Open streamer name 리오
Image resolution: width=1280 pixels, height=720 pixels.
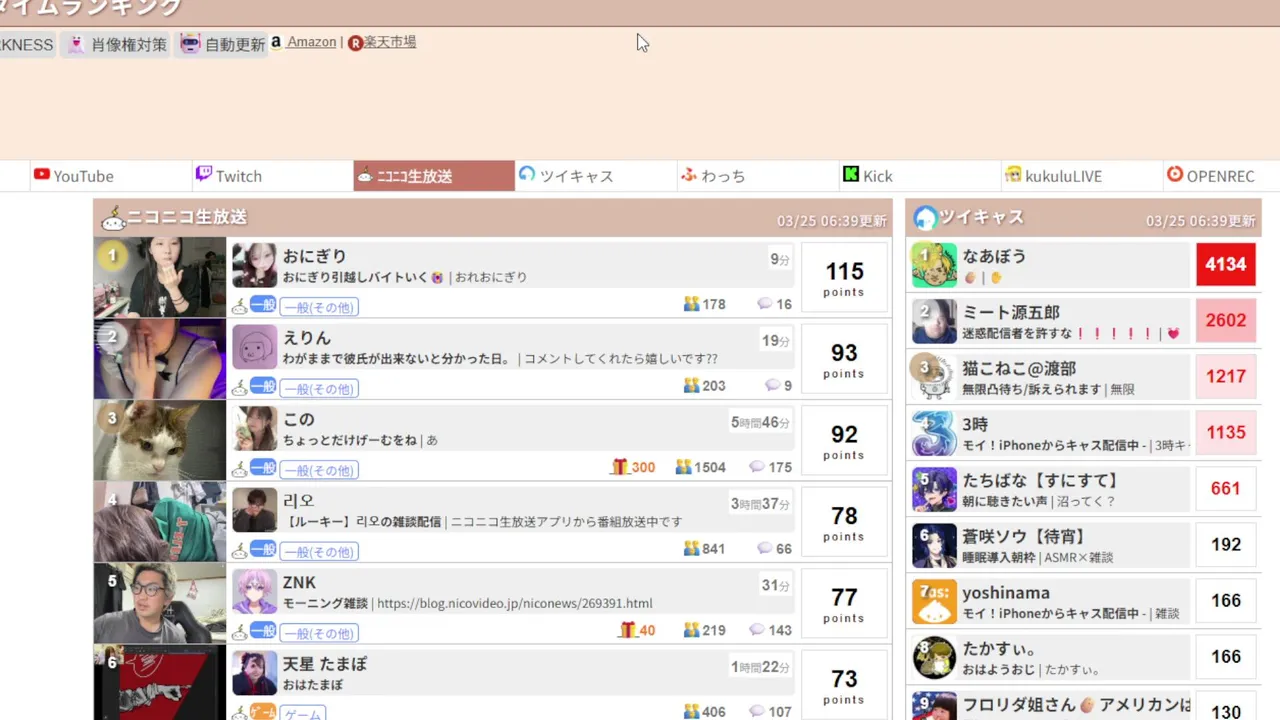299,501
